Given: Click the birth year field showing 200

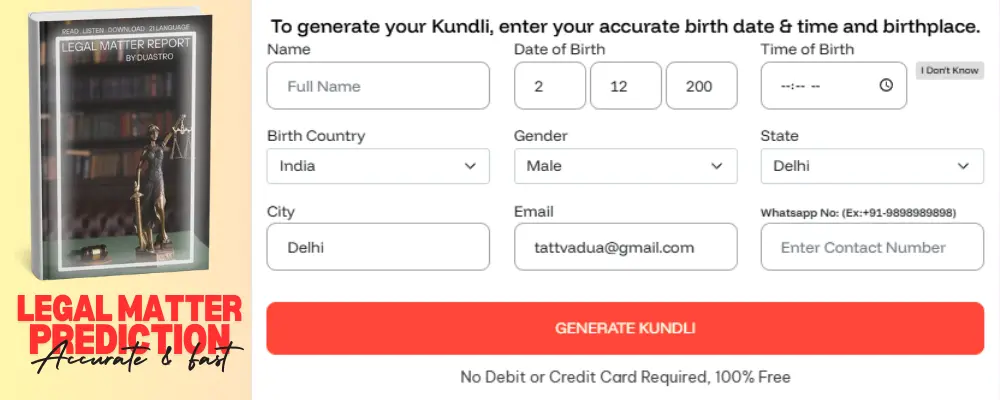Looking at the screenshot, I should (701, 86).
